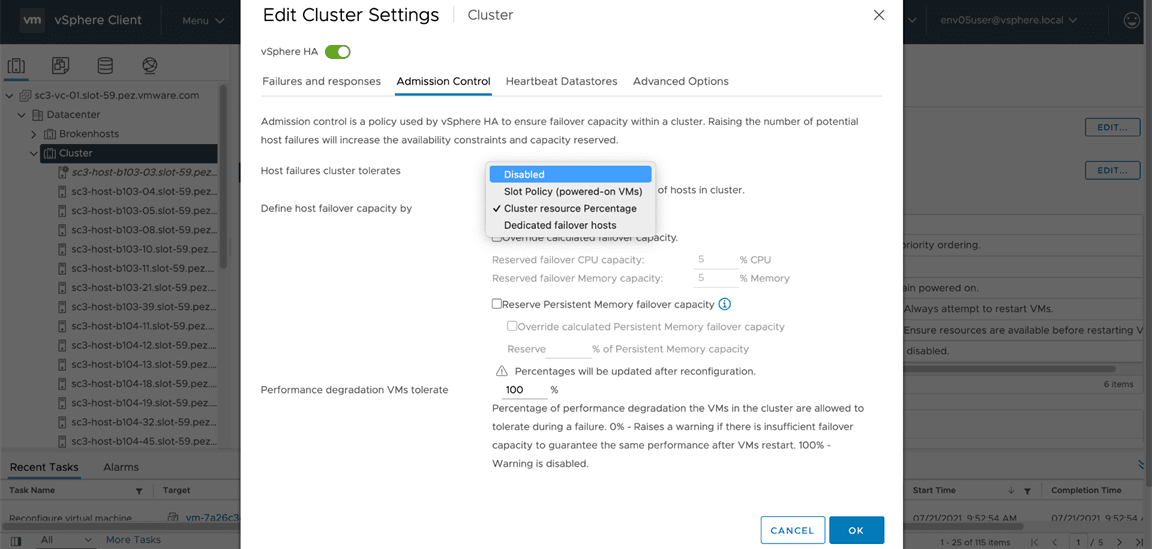Click the Persistent Memory info icon
The height and width of the screenshot is (549, 1152).
pyautogui.click(x=725, y=304)
